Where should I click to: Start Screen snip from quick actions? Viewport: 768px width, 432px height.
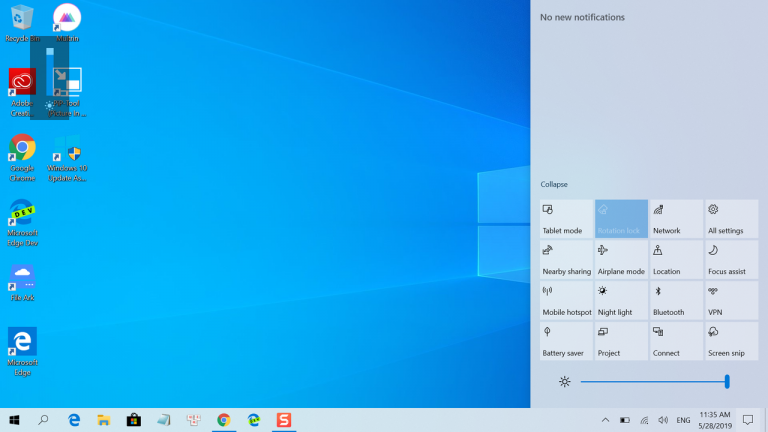pos(731,341)
